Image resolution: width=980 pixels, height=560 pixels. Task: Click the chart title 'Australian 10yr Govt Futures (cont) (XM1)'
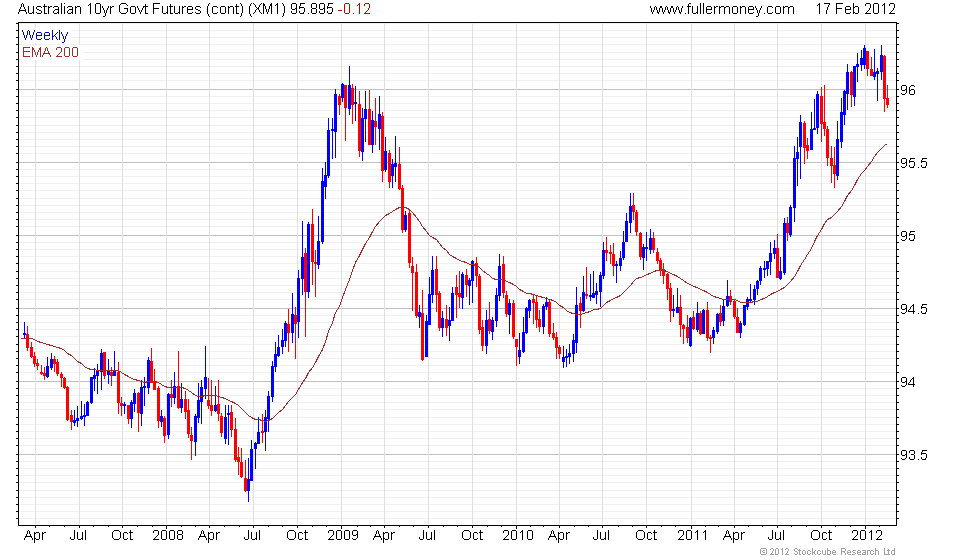[x=152, y=9]
